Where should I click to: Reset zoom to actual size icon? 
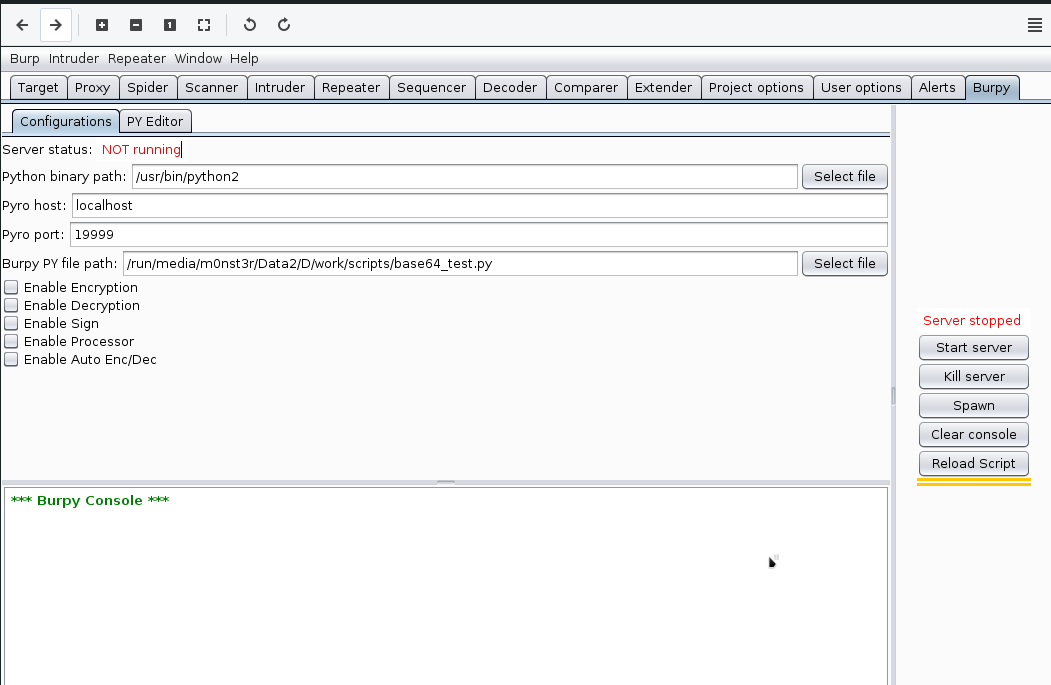point(170,25)
